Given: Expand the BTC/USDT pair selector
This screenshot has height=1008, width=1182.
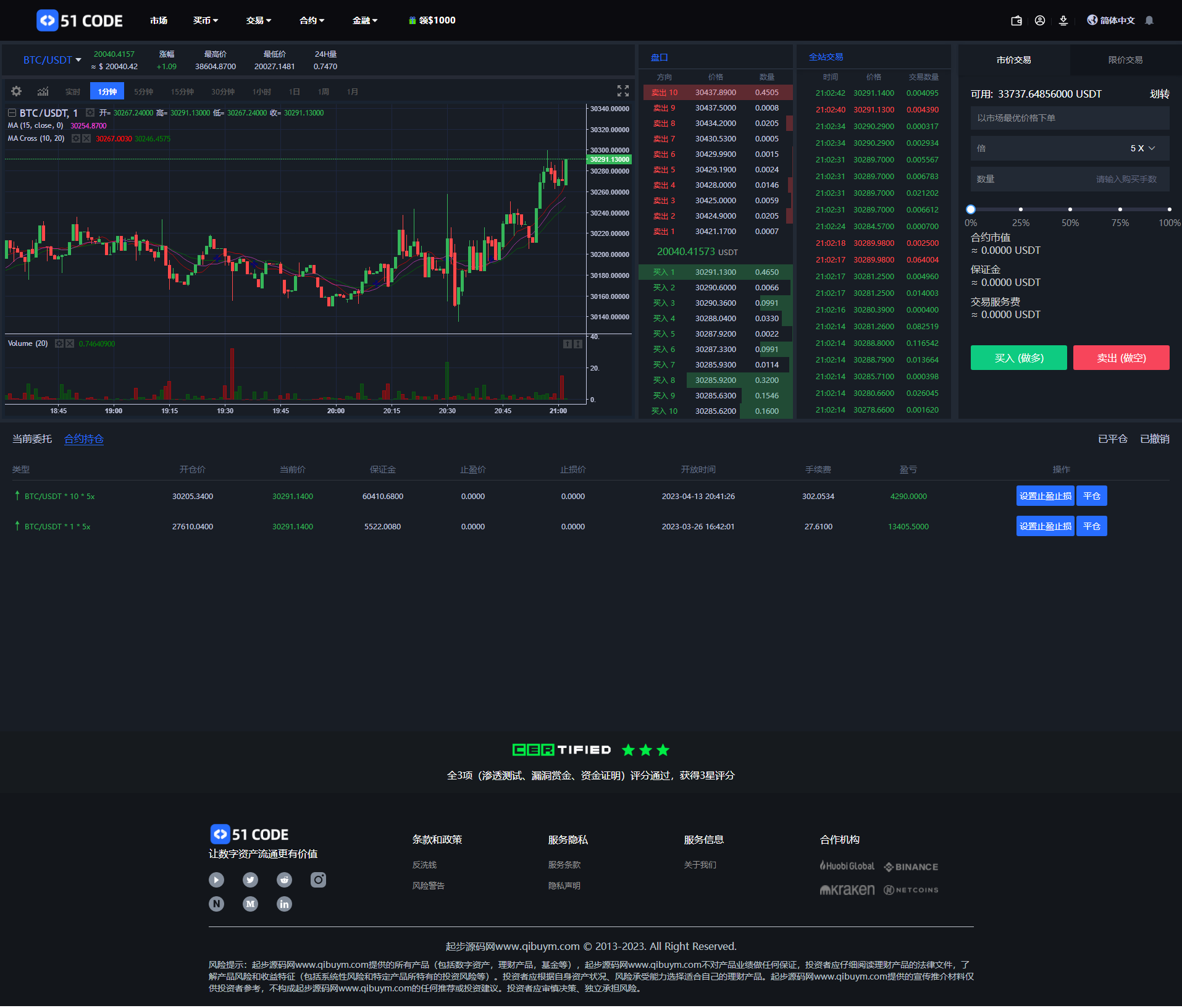Looking at the screenshot, I should pos(52,60).
